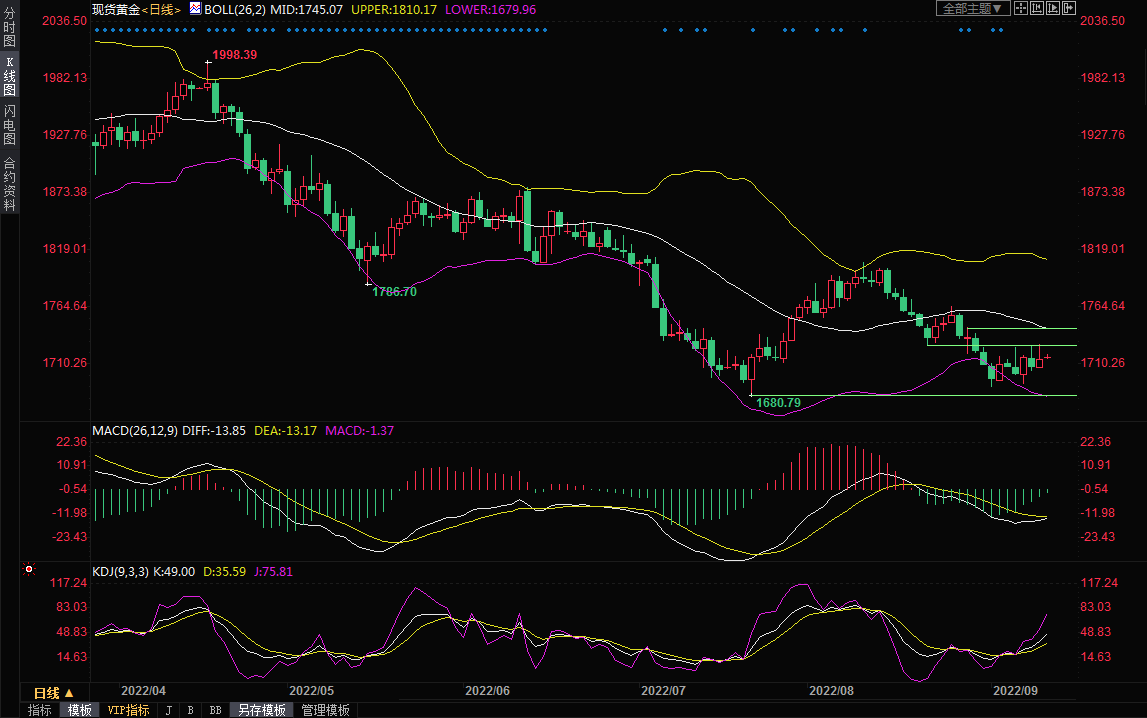Click the BOLL indicator chart icon

coord(194,8)
